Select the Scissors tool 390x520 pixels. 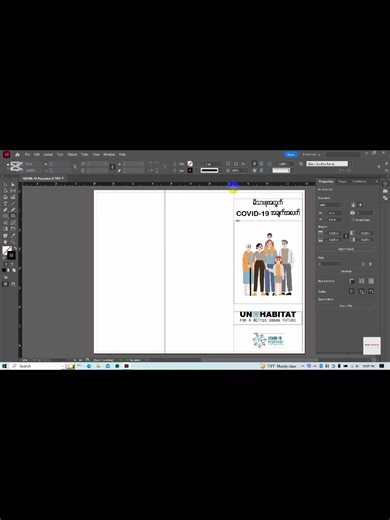tap(5, 223)
